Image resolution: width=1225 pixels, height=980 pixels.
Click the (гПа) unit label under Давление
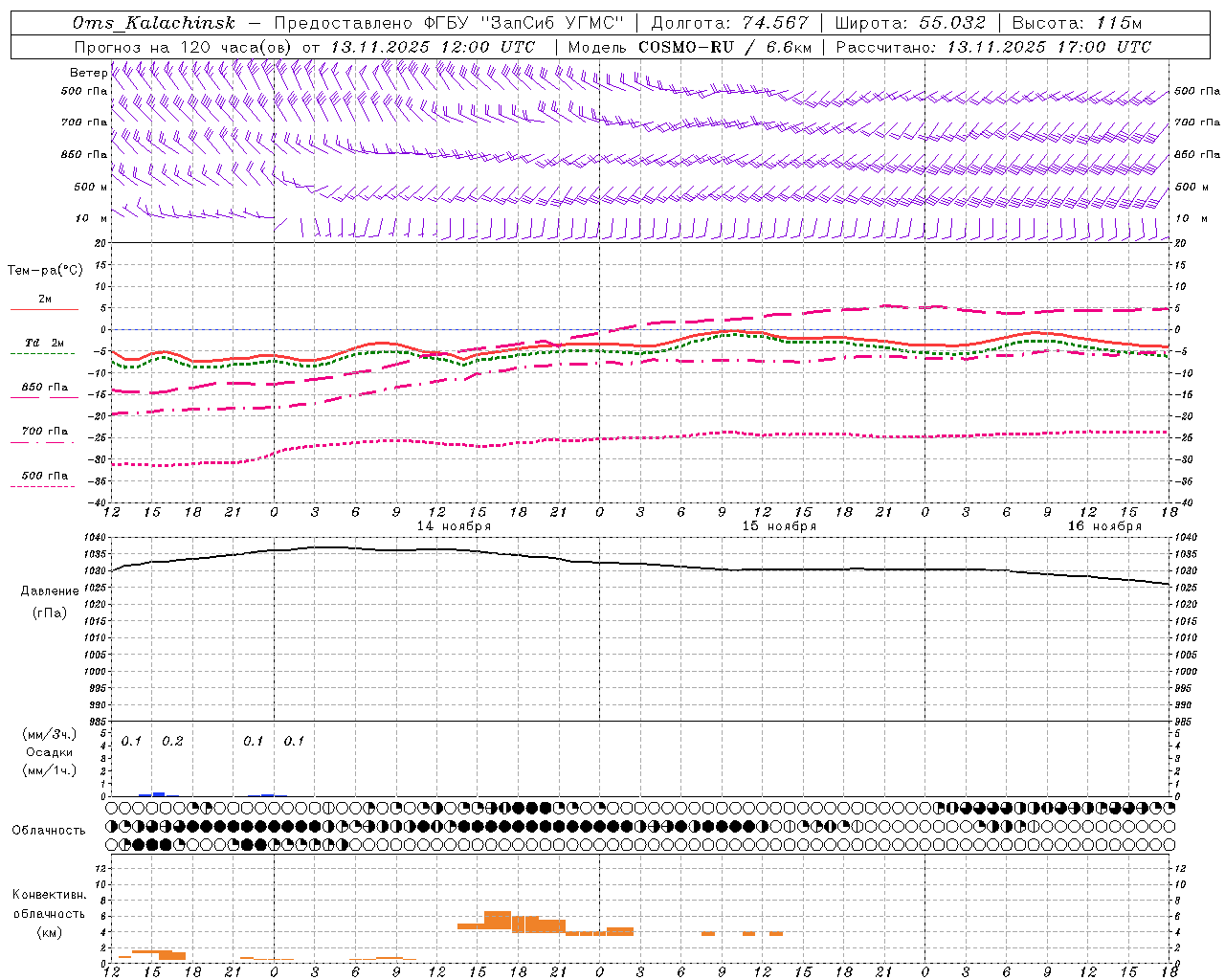[50, 613]
